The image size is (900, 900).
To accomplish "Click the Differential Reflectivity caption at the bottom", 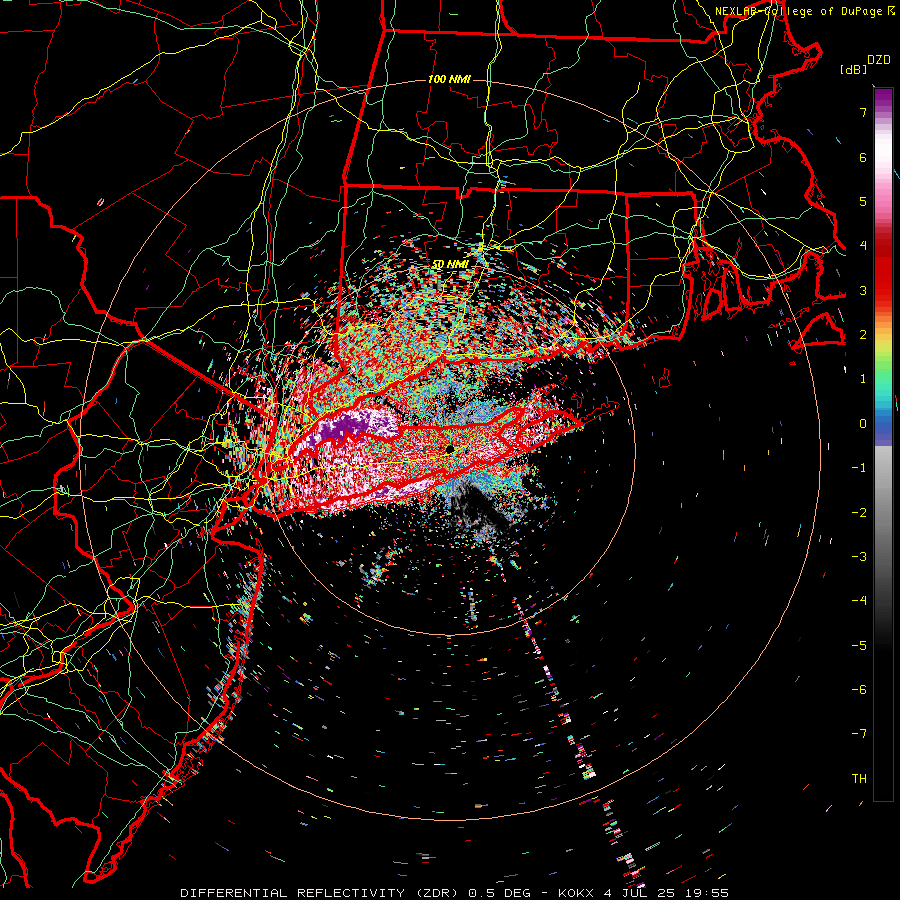I will (455, 893).
